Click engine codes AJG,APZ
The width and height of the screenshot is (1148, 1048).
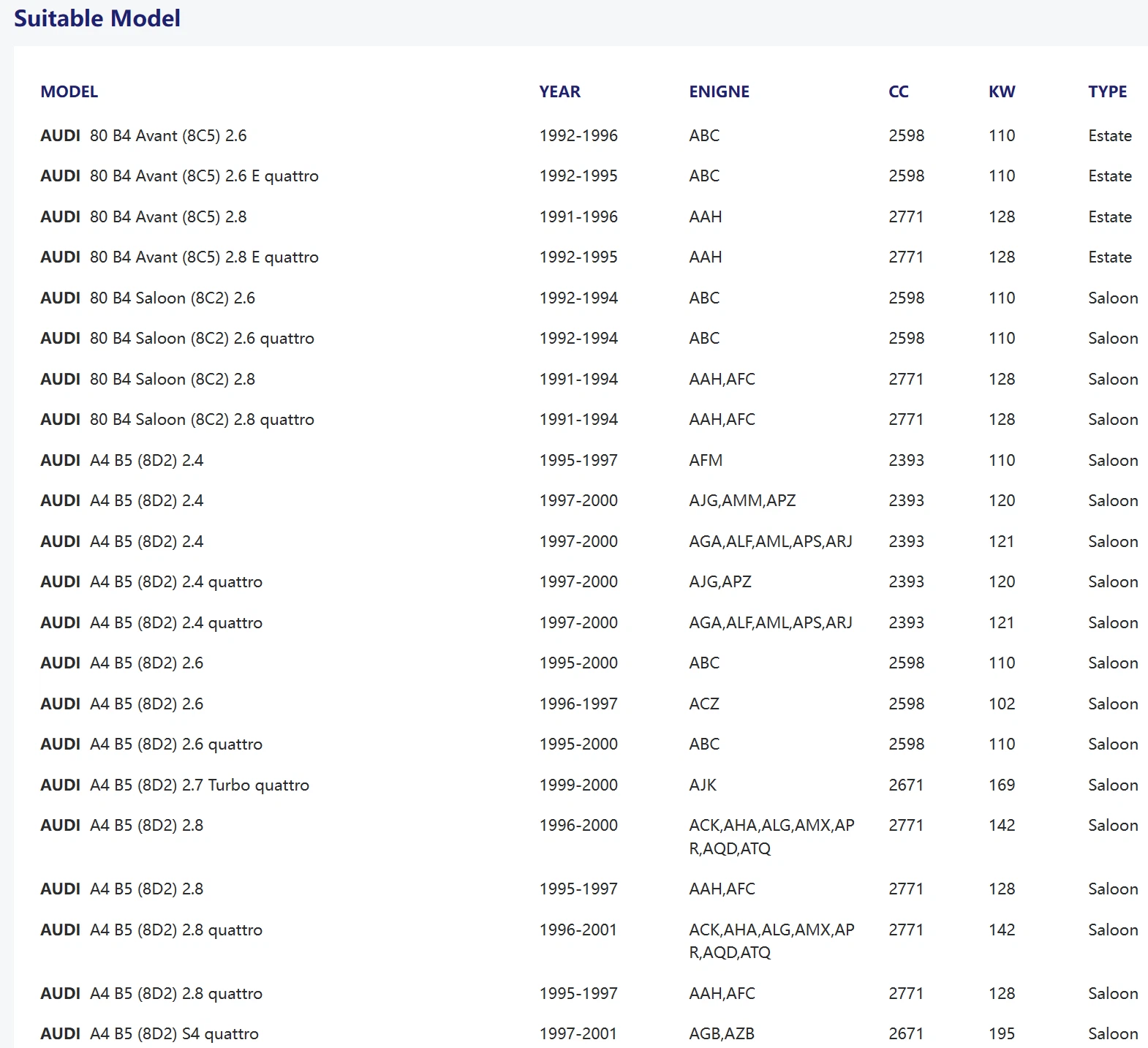[x=720, y=582]
